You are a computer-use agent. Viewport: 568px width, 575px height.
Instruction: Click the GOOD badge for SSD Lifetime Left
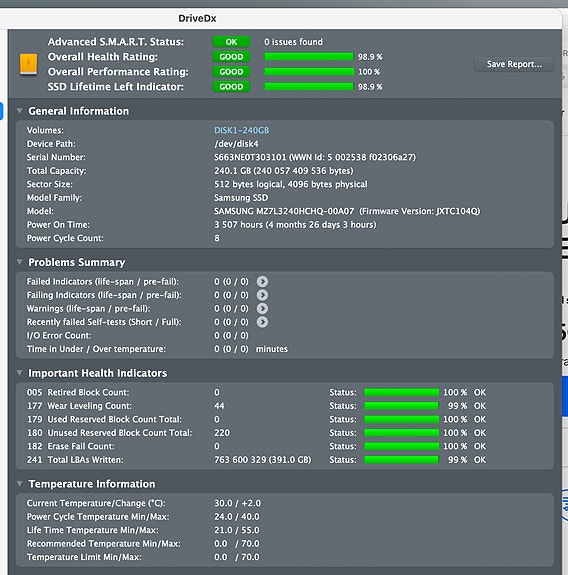coord(231,87)
